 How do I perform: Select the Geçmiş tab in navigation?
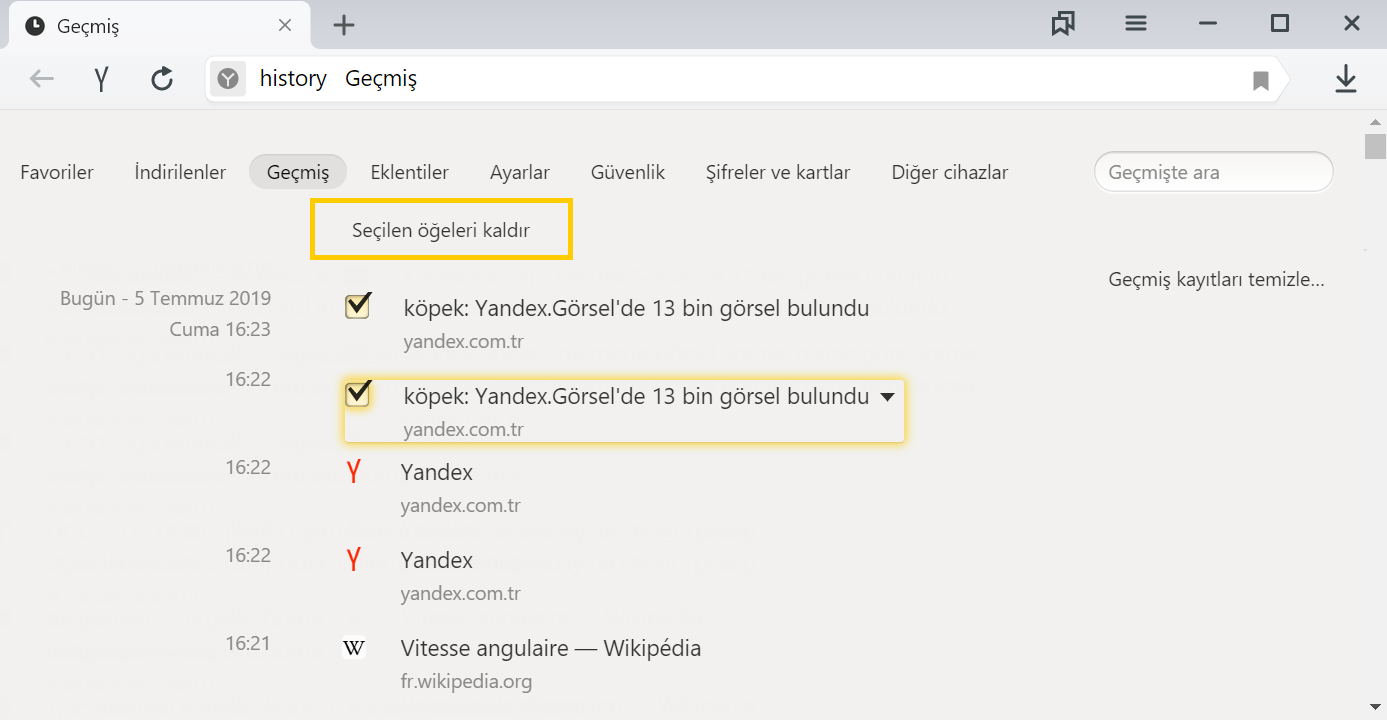click(x=298, y=172)
